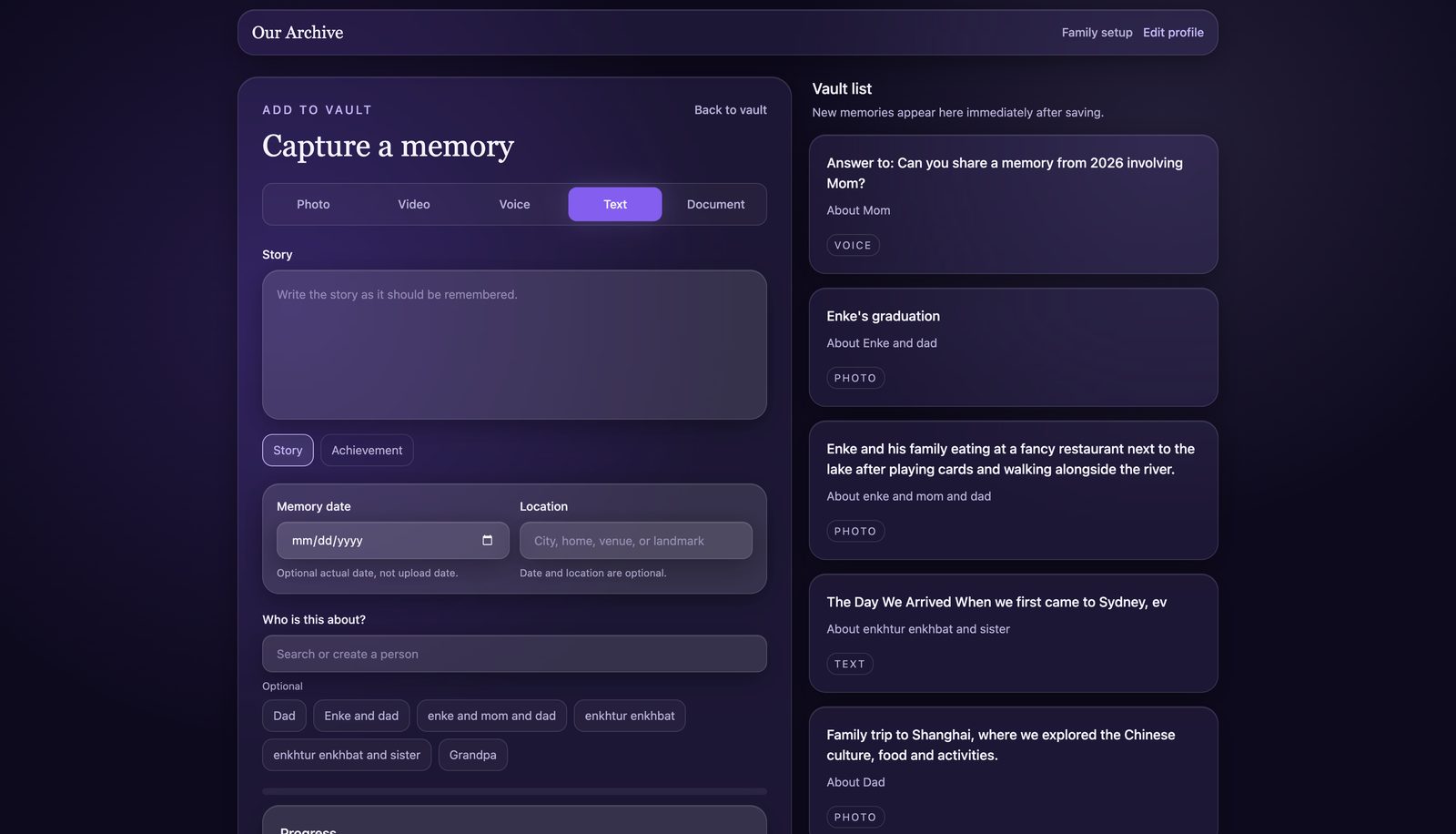Open Edit profile in the header
This screenshot has height=834, width=1456.
coord(1173,32)
